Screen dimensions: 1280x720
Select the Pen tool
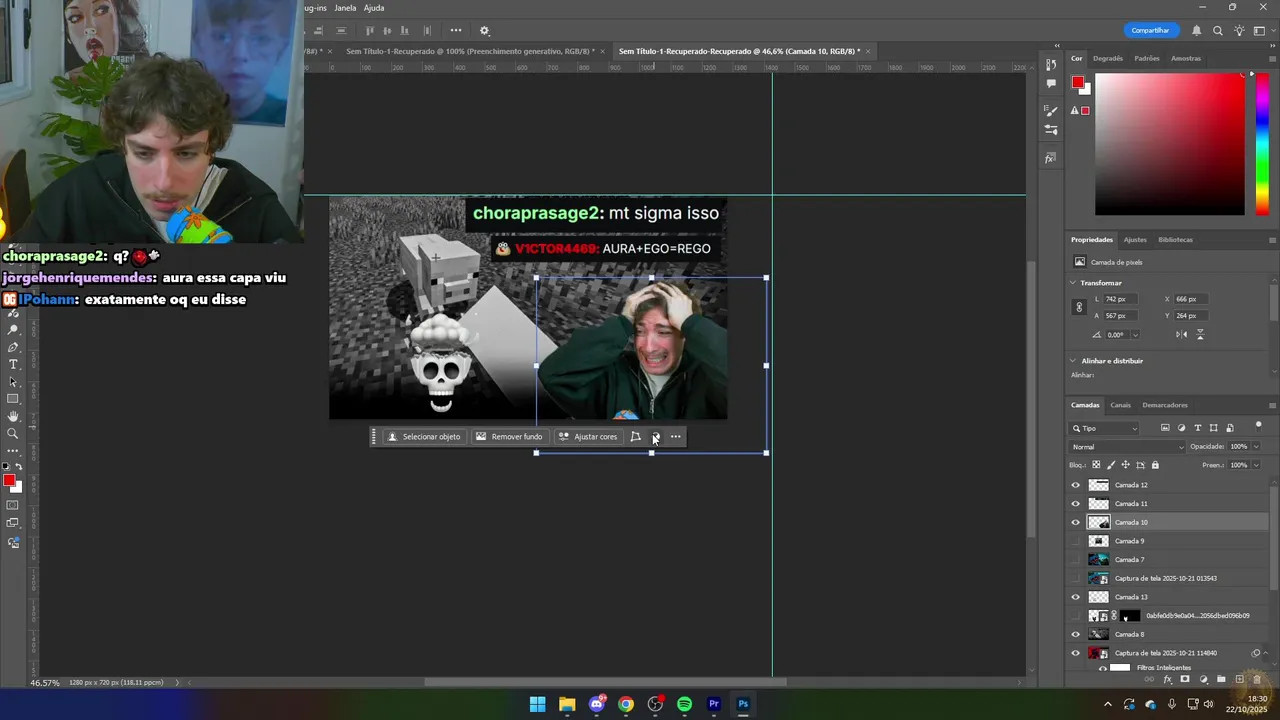point(13,347)
